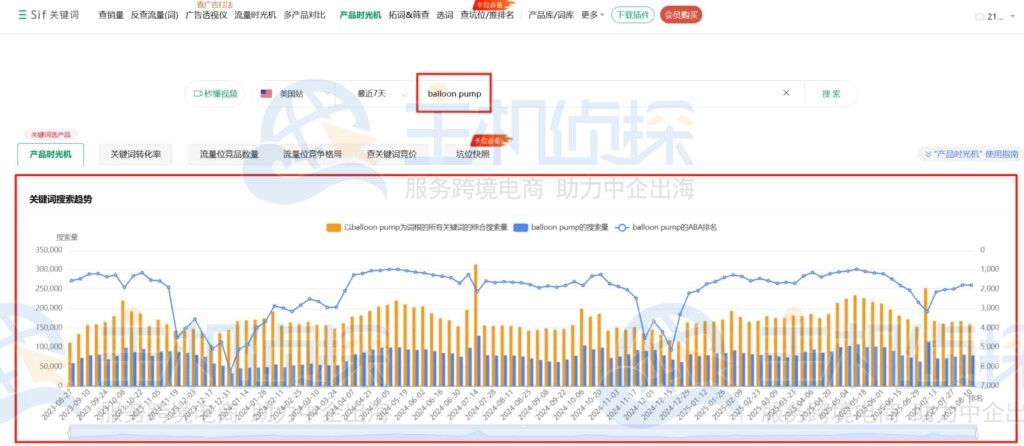Select the 坑位快照 tab
This screenshot has width=1024, height=446.
pyautogui.click(x=472, y=154)
